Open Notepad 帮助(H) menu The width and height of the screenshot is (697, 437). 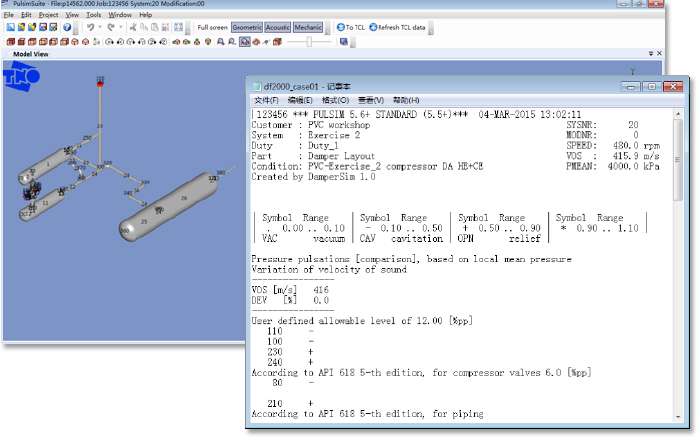(406, 100)
